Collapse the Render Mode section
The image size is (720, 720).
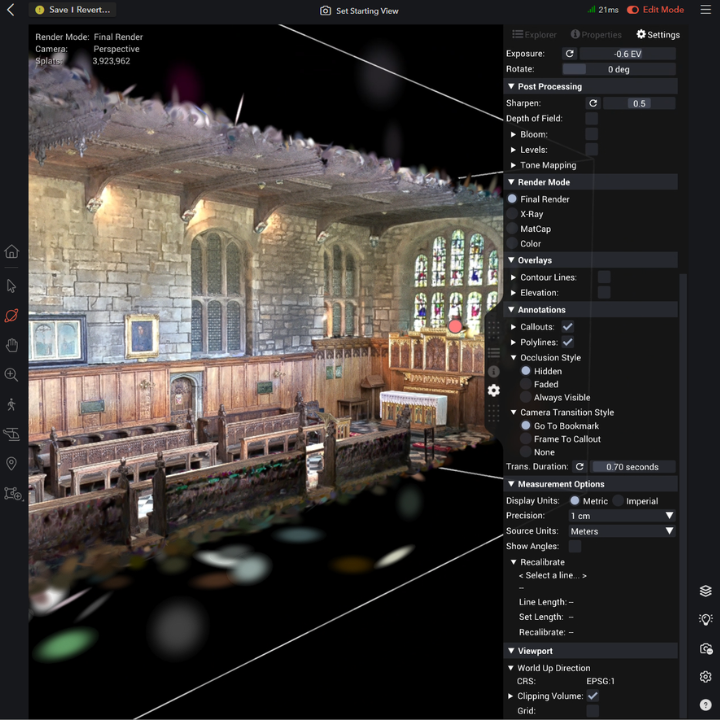point(511,182)
